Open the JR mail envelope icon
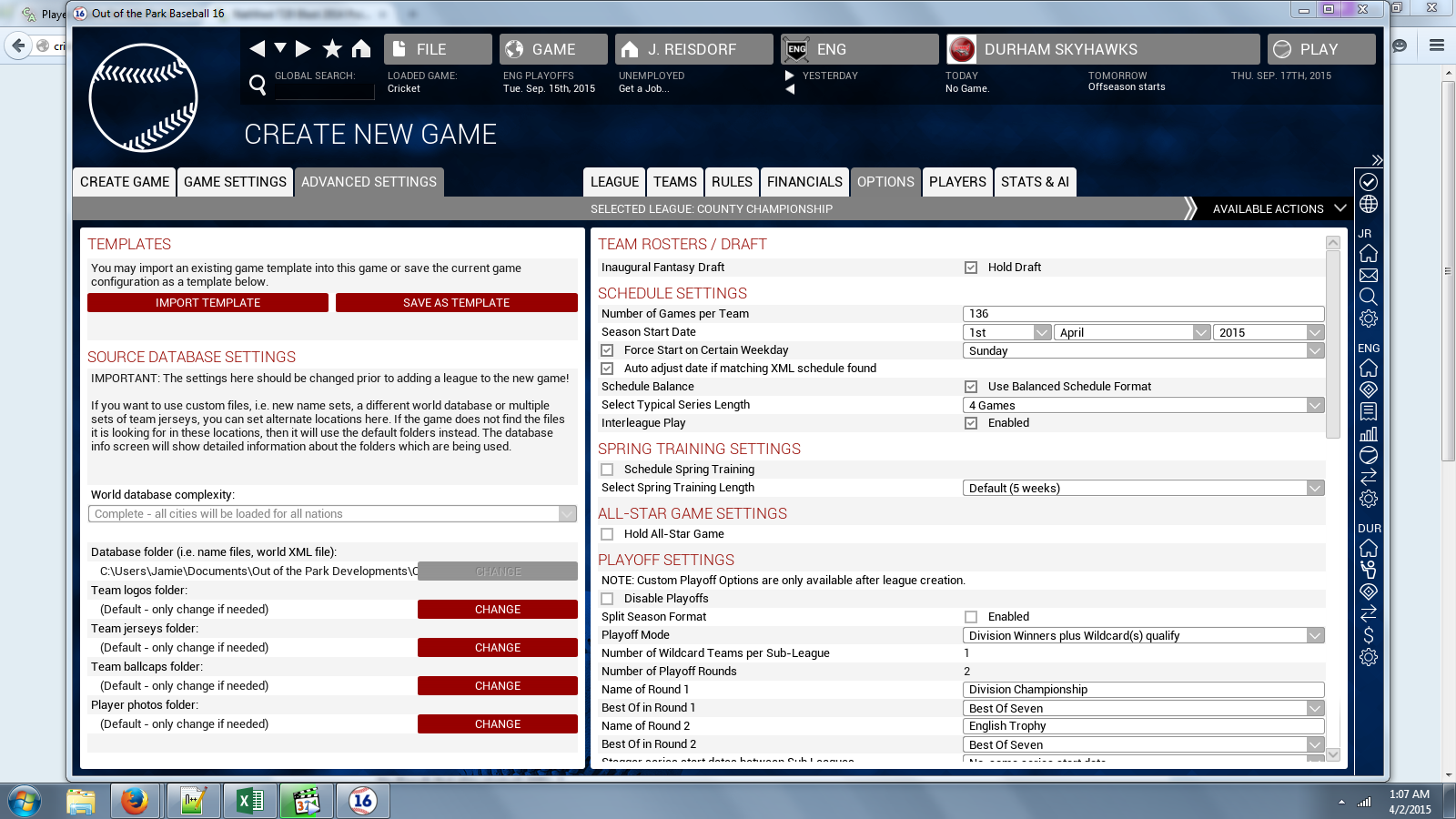1456x819 pixels. click(x=1369, y=276)
